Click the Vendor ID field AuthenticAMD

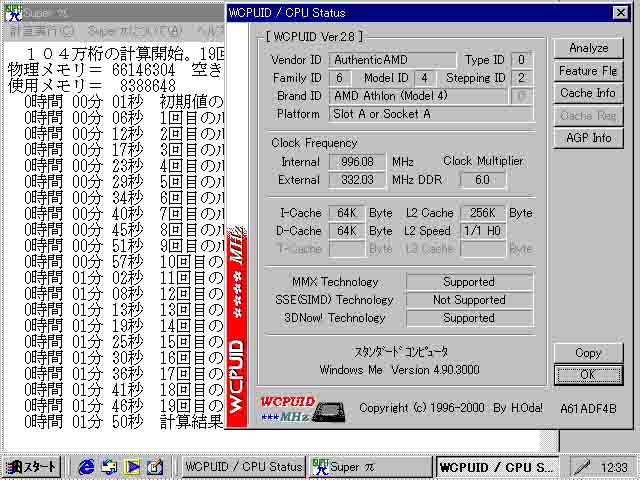(393, 60)
